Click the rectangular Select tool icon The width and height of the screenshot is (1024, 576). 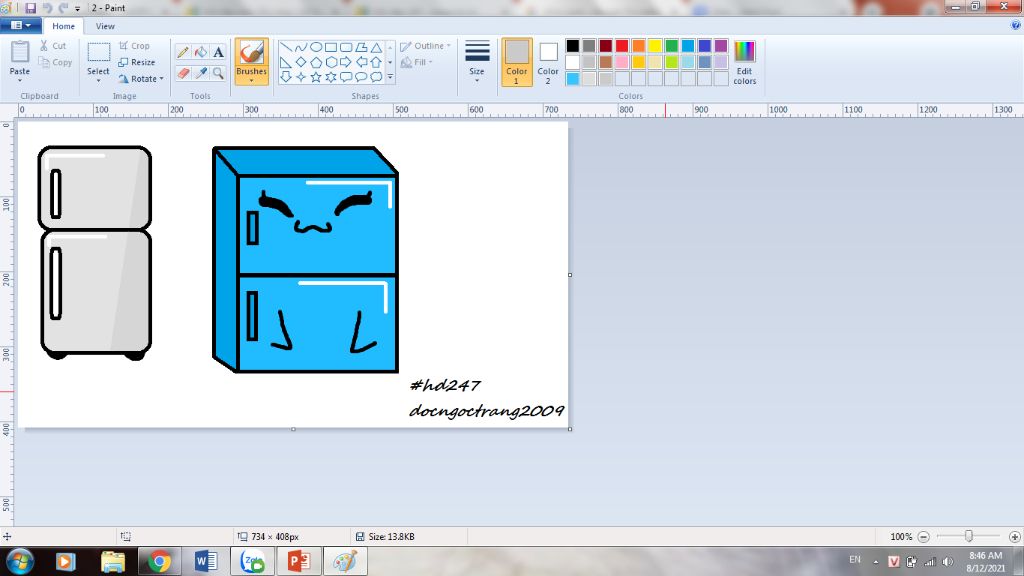99,52
